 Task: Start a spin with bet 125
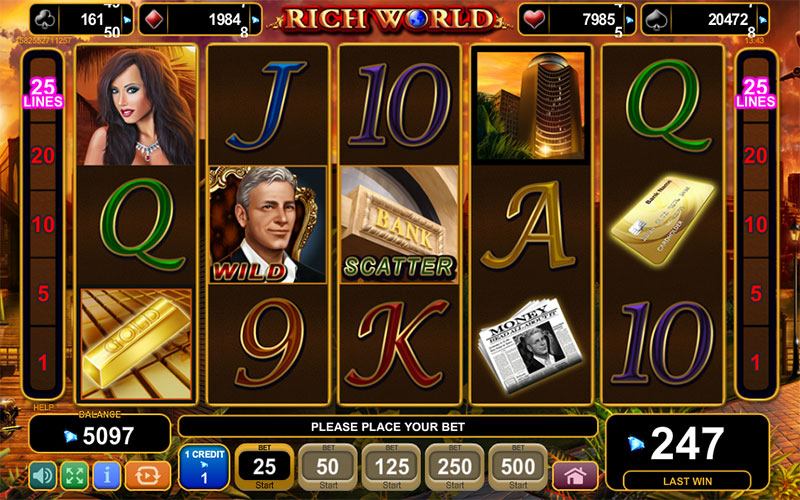click(391, 467)
